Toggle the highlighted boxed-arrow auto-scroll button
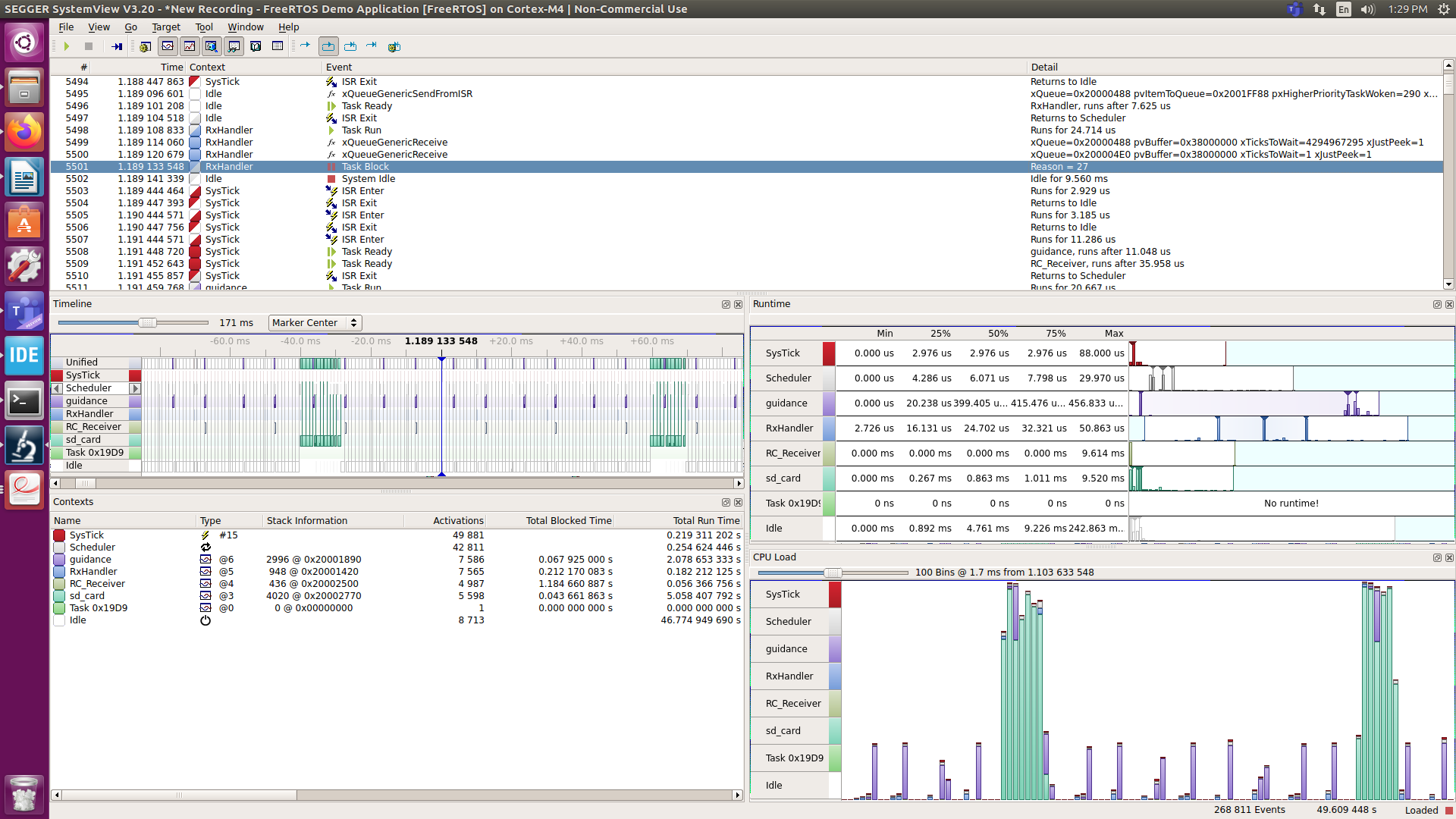 pos(328,46)
